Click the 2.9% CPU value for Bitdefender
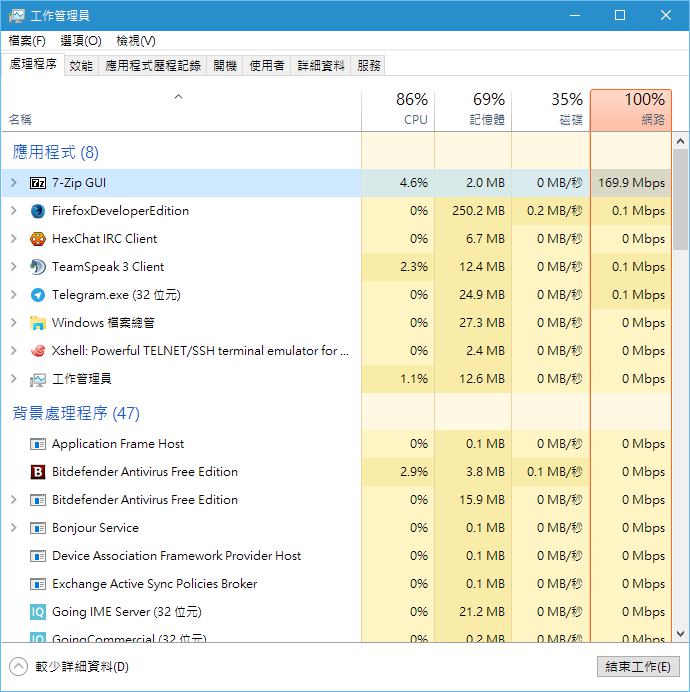690x692 pixels. (414, 472)
